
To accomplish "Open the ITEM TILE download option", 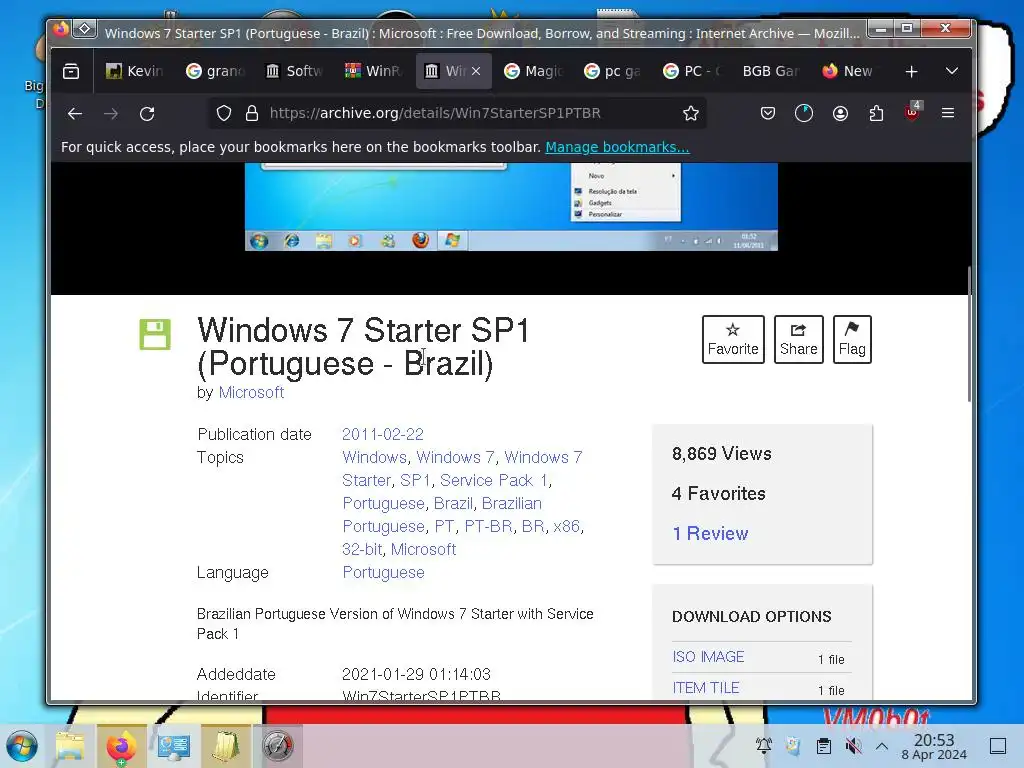I will (x=706, y=688).
